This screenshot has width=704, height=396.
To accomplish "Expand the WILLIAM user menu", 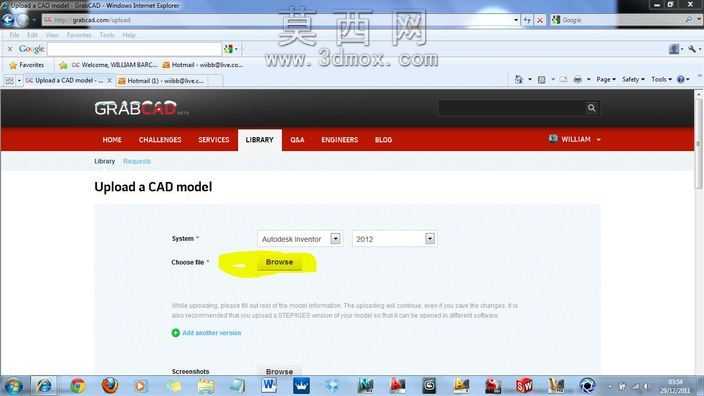I will click(x=598, y=140).
